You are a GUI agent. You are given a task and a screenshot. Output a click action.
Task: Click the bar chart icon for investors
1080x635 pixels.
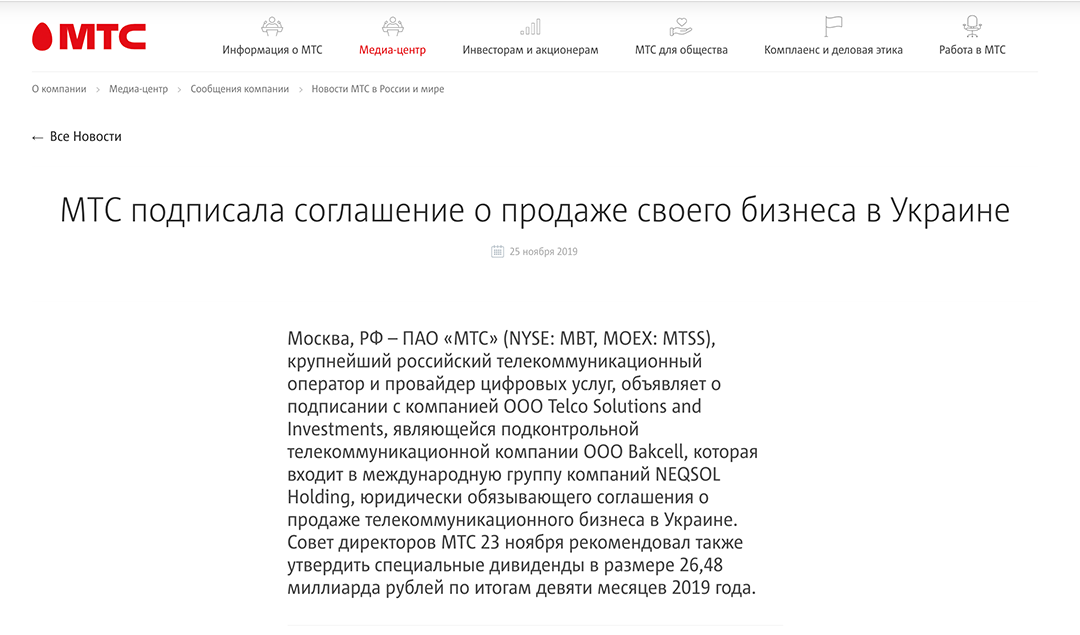530,27
